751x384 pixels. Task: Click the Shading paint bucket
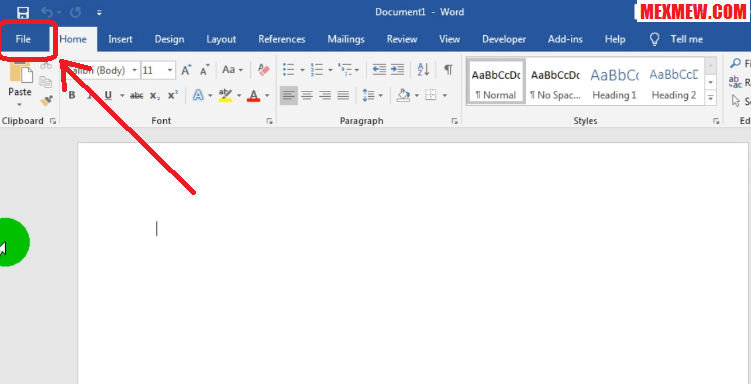(404, 95)
